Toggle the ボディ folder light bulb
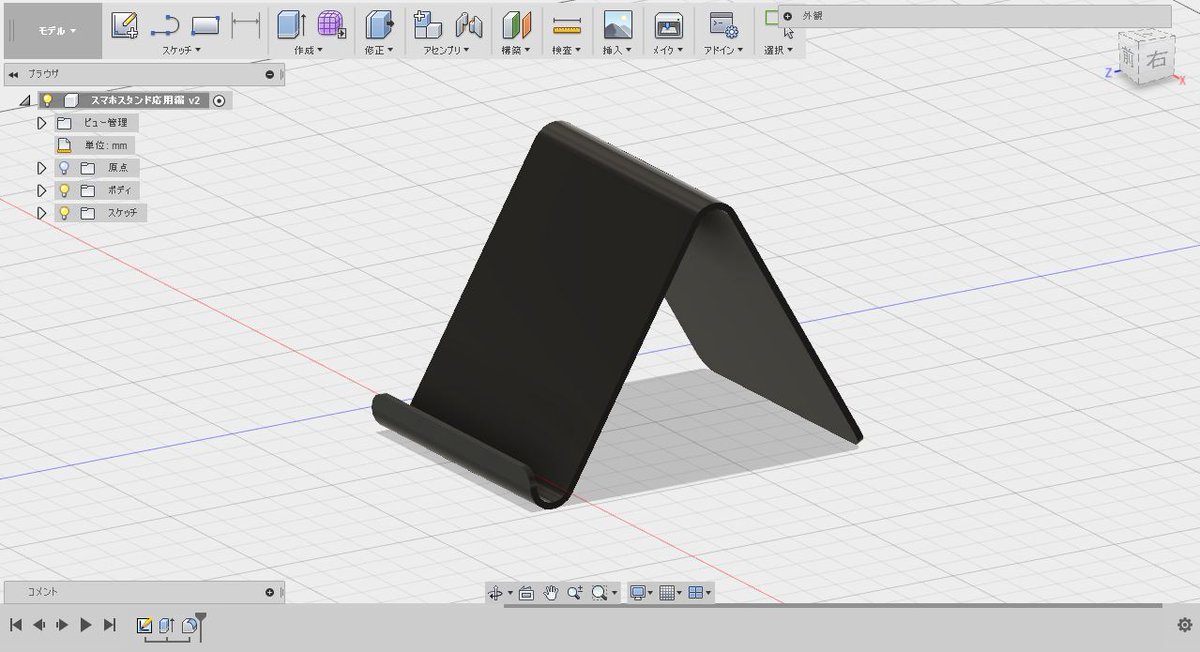The width and height of the screenshot is (1200, 652). [64, 190]
